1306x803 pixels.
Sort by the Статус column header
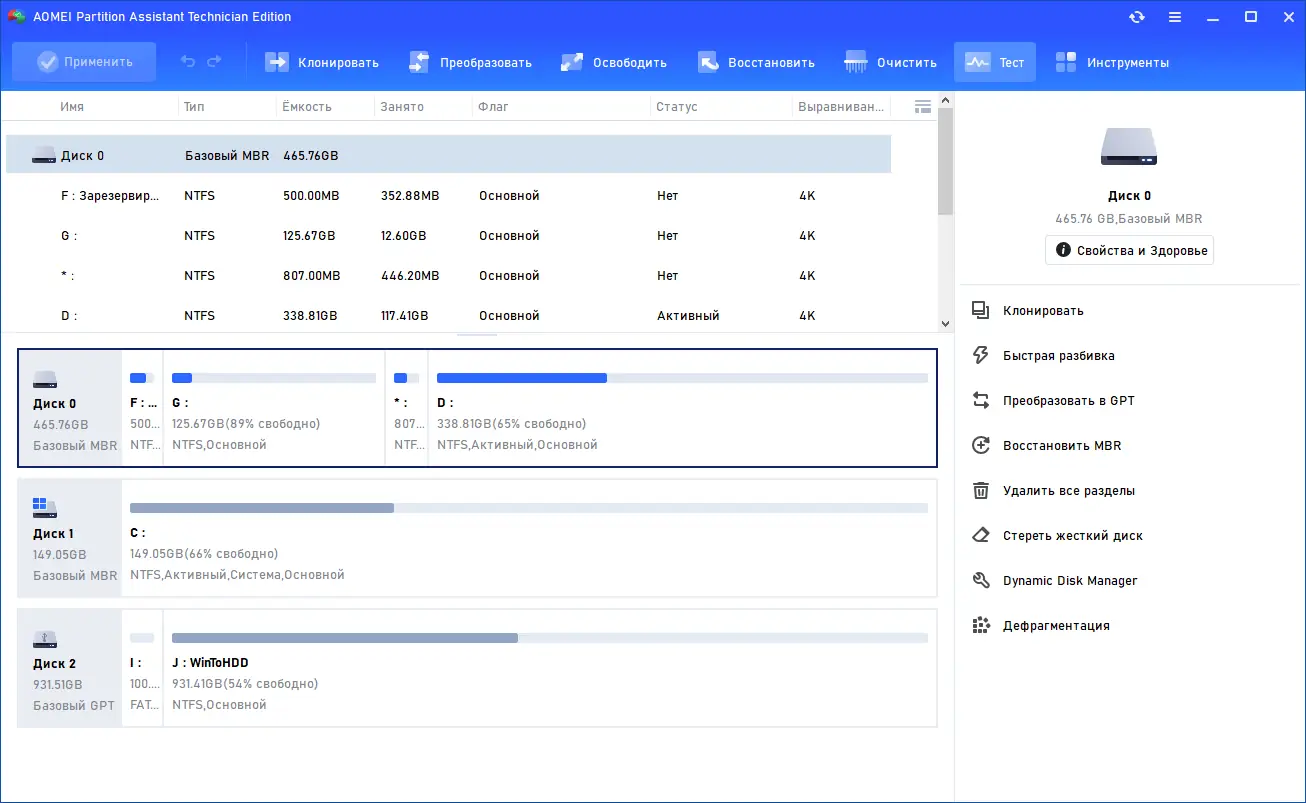click(x=677, y=106)
